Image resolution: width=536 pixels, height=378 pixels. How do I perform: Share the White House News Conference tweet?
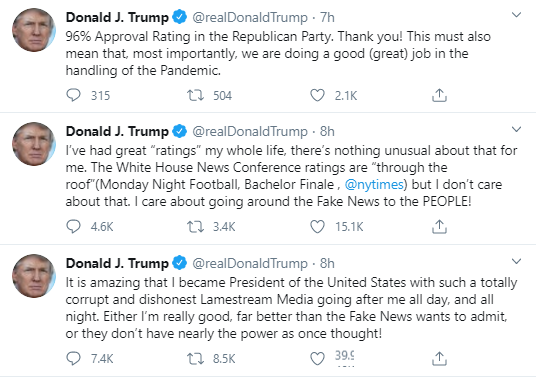pyautogui.click(x=439, y=227)
